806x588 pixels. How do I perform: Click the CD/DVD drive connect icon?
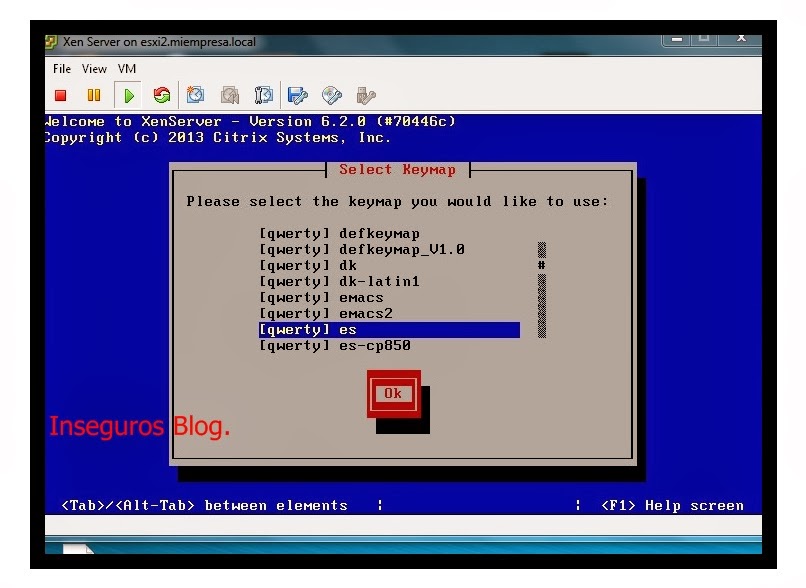331,97
